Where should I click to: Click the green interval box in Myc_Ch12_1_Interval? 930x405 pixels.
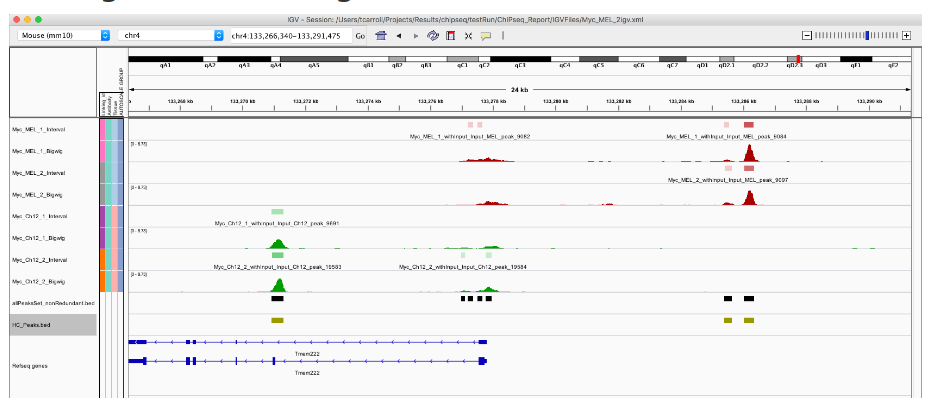[x=277, y=212]
